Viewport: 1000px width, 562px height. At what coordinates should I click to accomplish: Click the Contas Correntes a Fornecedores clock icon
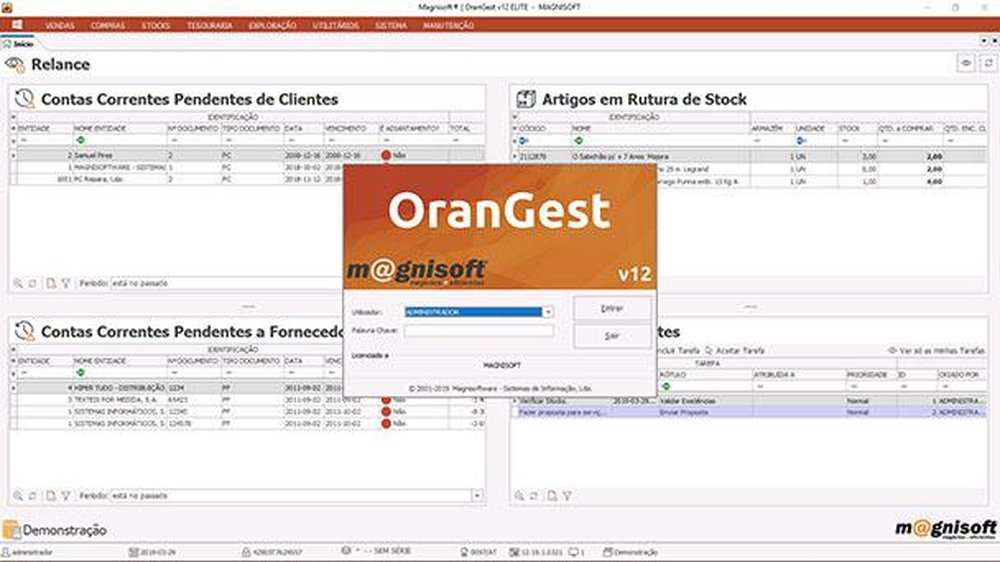[x=24, y=331]
